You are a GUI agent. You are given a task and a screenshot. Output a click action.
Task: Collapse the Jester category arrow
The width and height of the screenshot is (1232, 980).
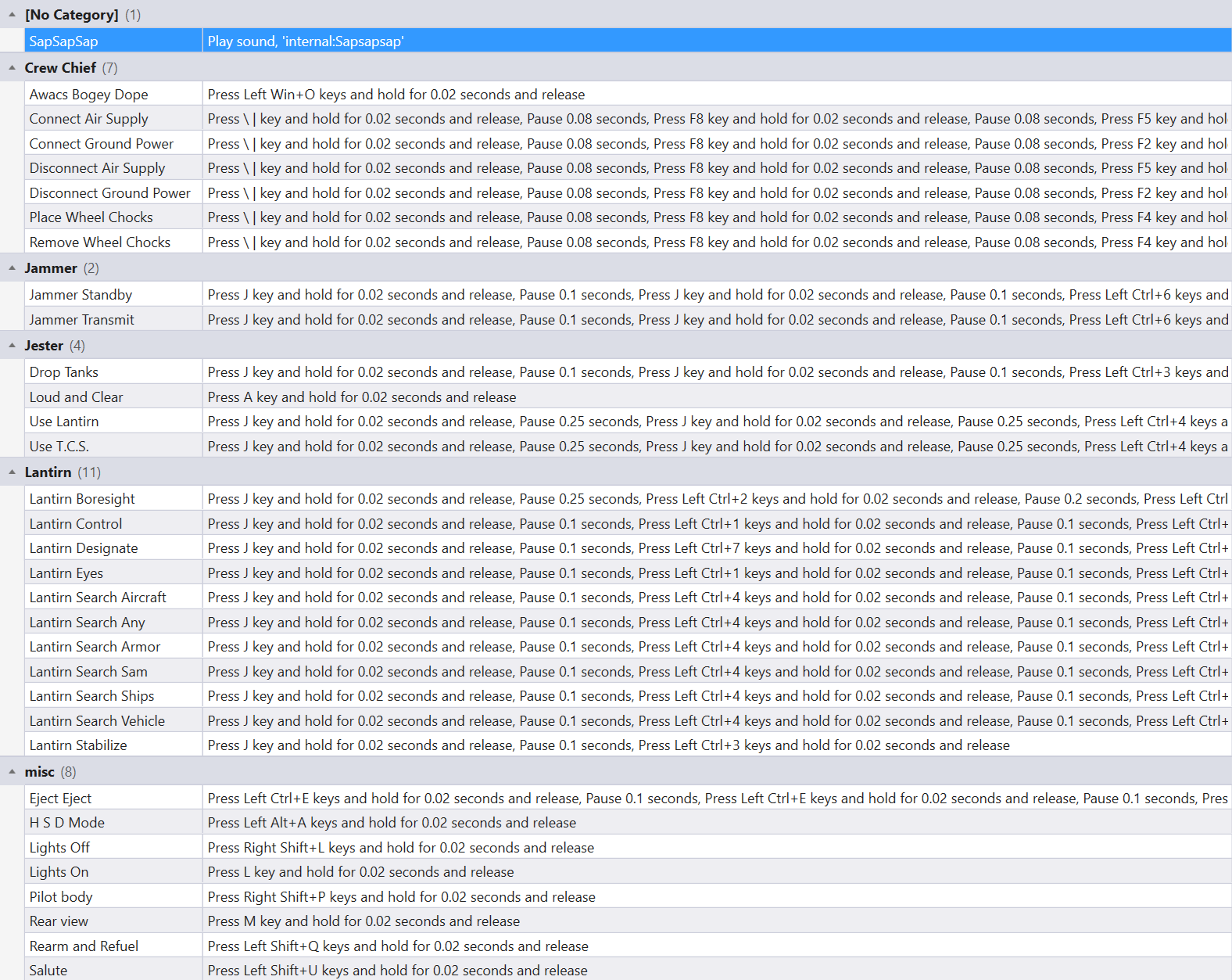point(12,346)
